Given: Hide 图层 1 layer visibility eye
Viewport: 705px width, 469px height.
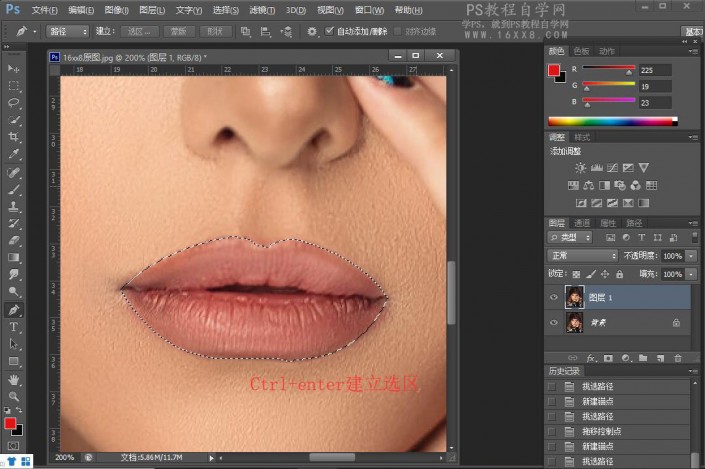Looking at the screenshot, I should [553, 297].
